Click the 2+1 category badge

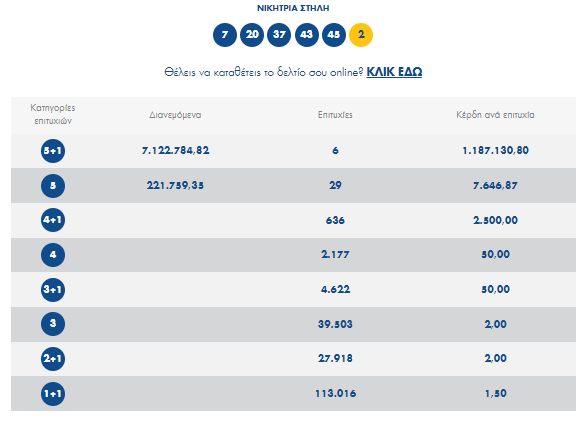click(x=53, y=359)
